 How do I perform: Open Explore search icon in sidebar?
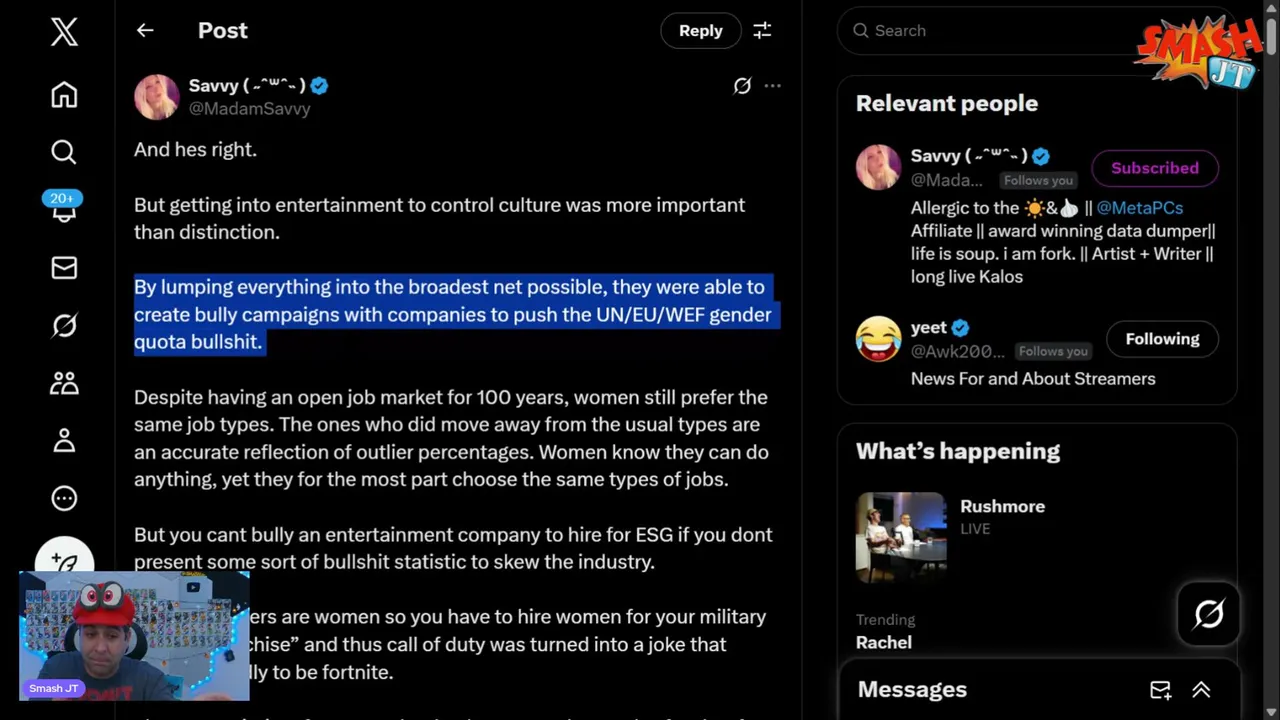[64, 152]
